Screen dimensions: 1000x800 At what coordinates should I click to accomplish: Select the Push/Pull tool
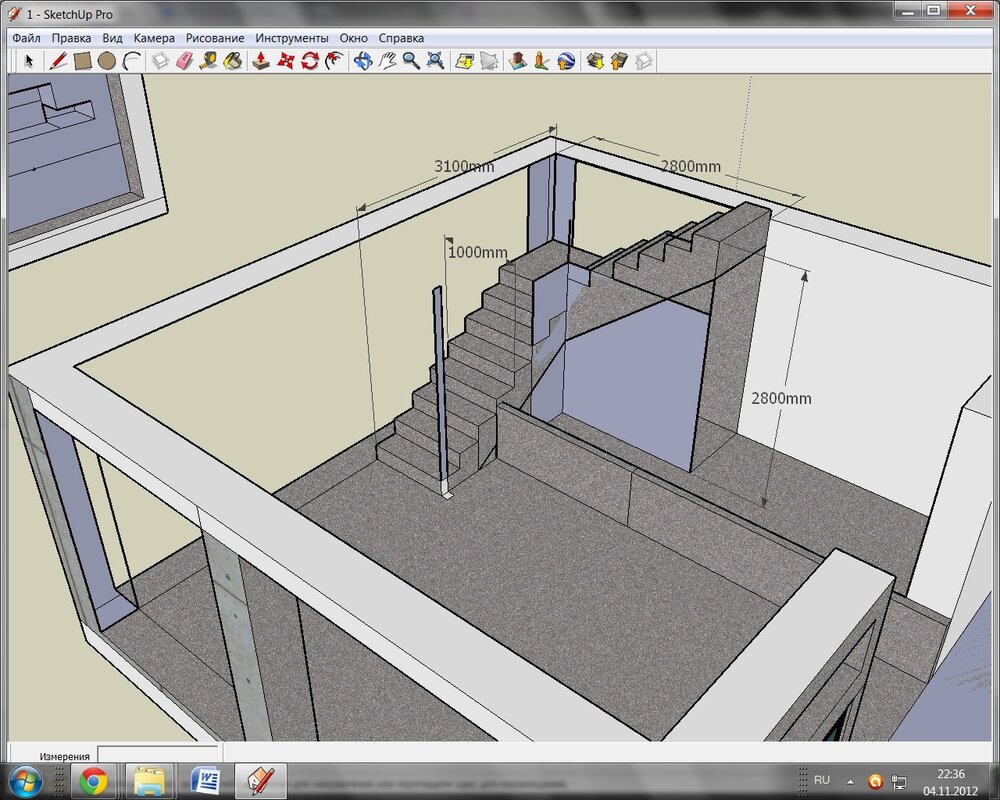click(x=261, y=61)
